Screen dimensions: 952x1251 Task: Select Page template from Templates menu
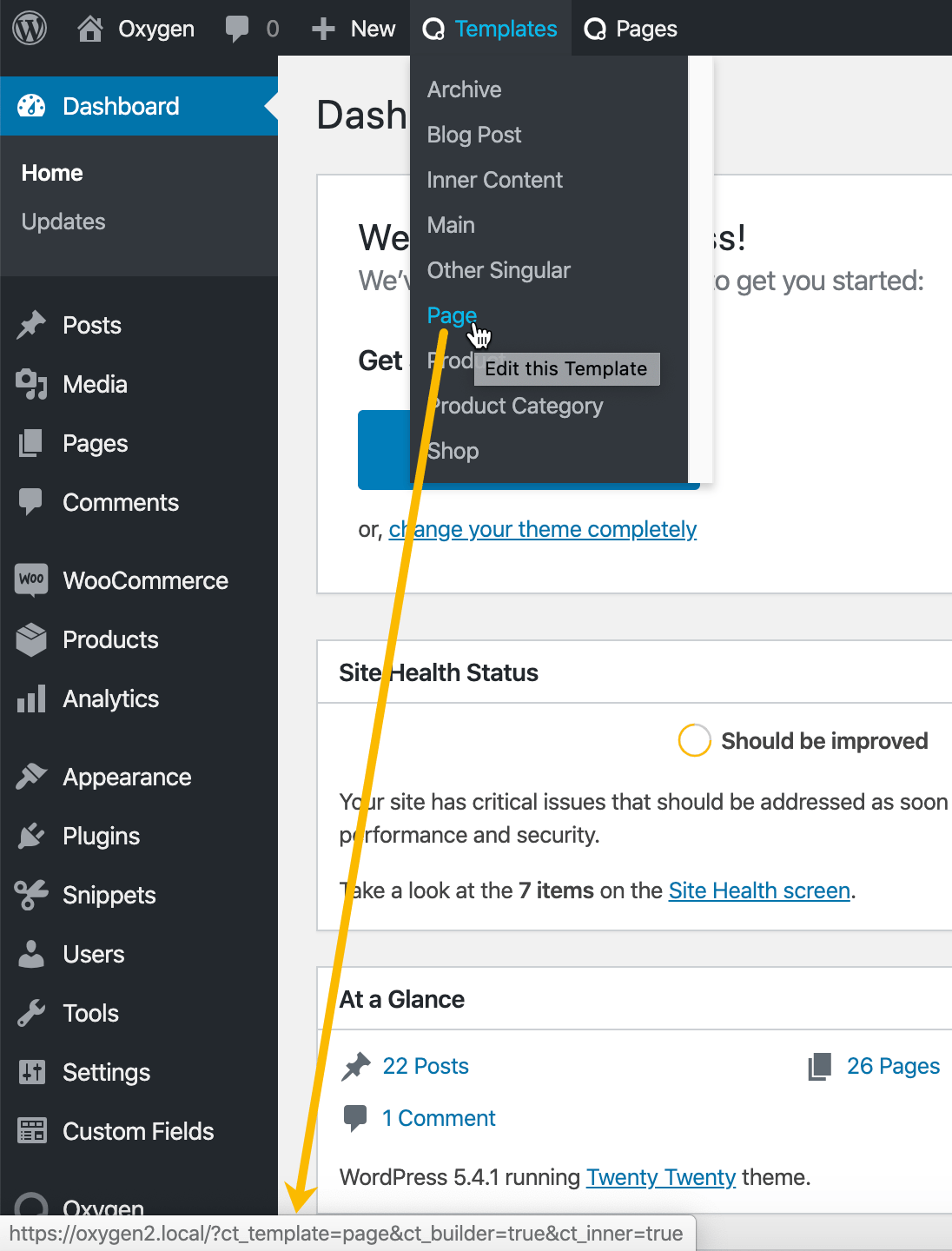pos(452,315)
